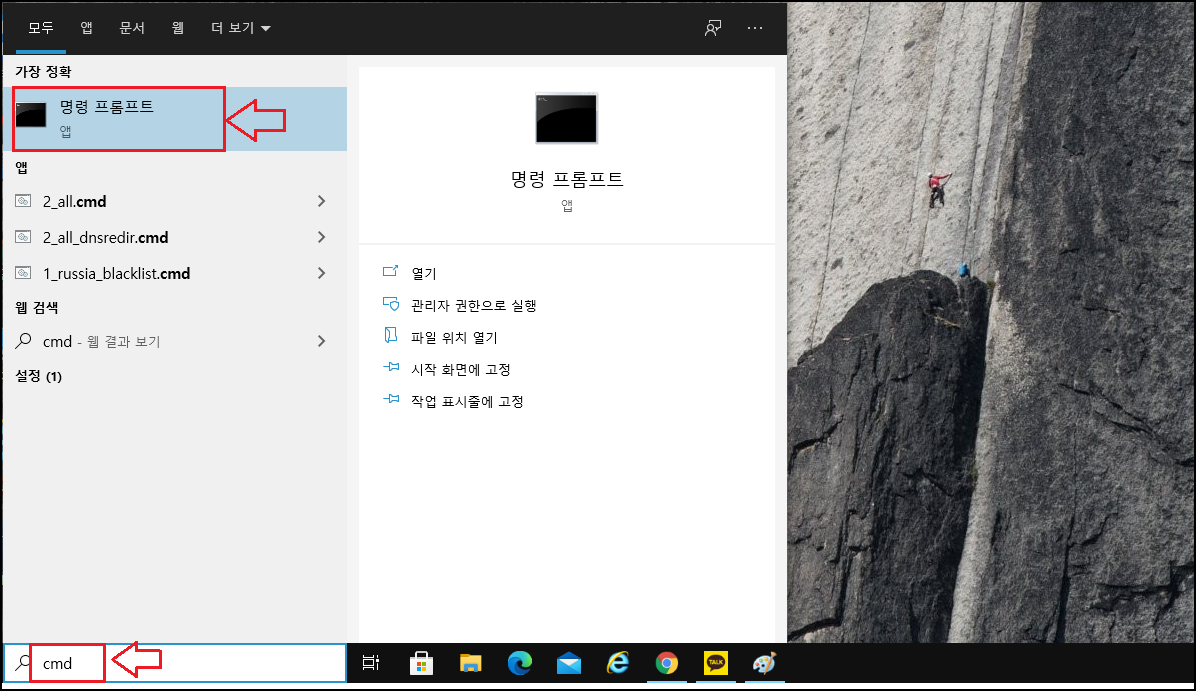Click the 열기 action

[x=423, y=273]
